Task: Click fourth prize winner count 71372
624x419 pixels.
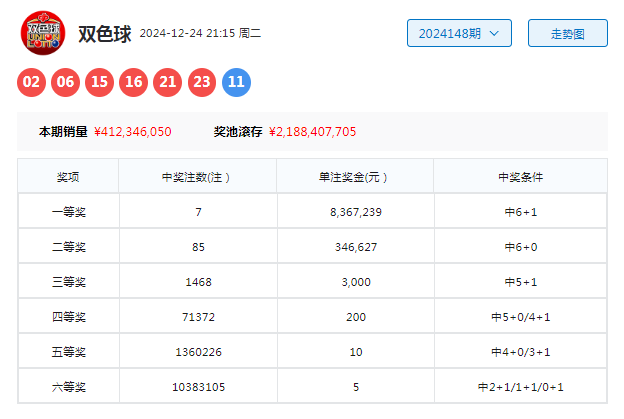Action: [198, 317]
